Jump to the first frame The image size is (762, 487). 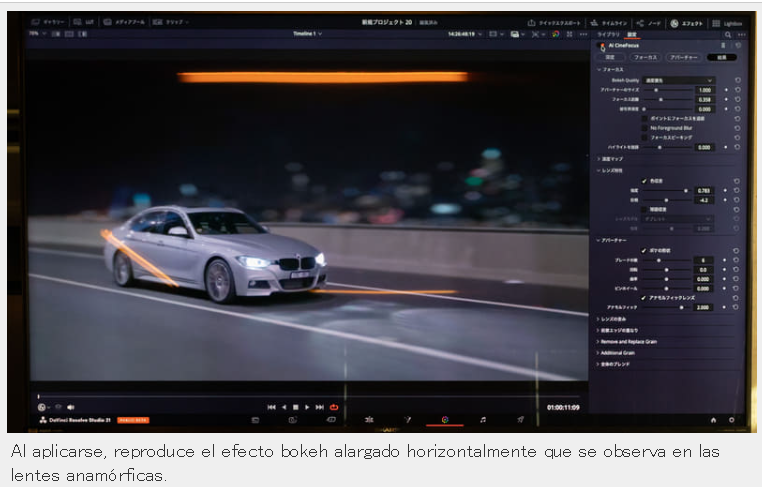click(x=272, y=407)
